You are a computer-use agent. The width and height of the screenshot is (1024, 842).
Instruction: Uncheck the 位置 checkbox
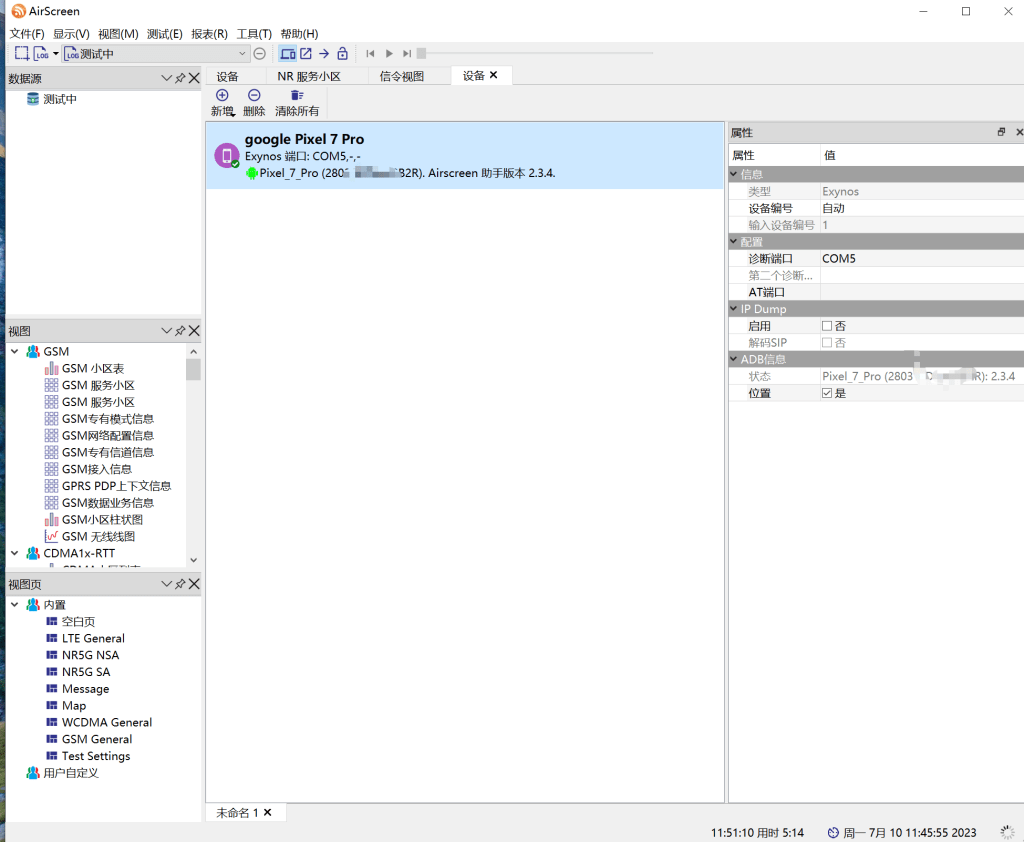tap(827, 393)
